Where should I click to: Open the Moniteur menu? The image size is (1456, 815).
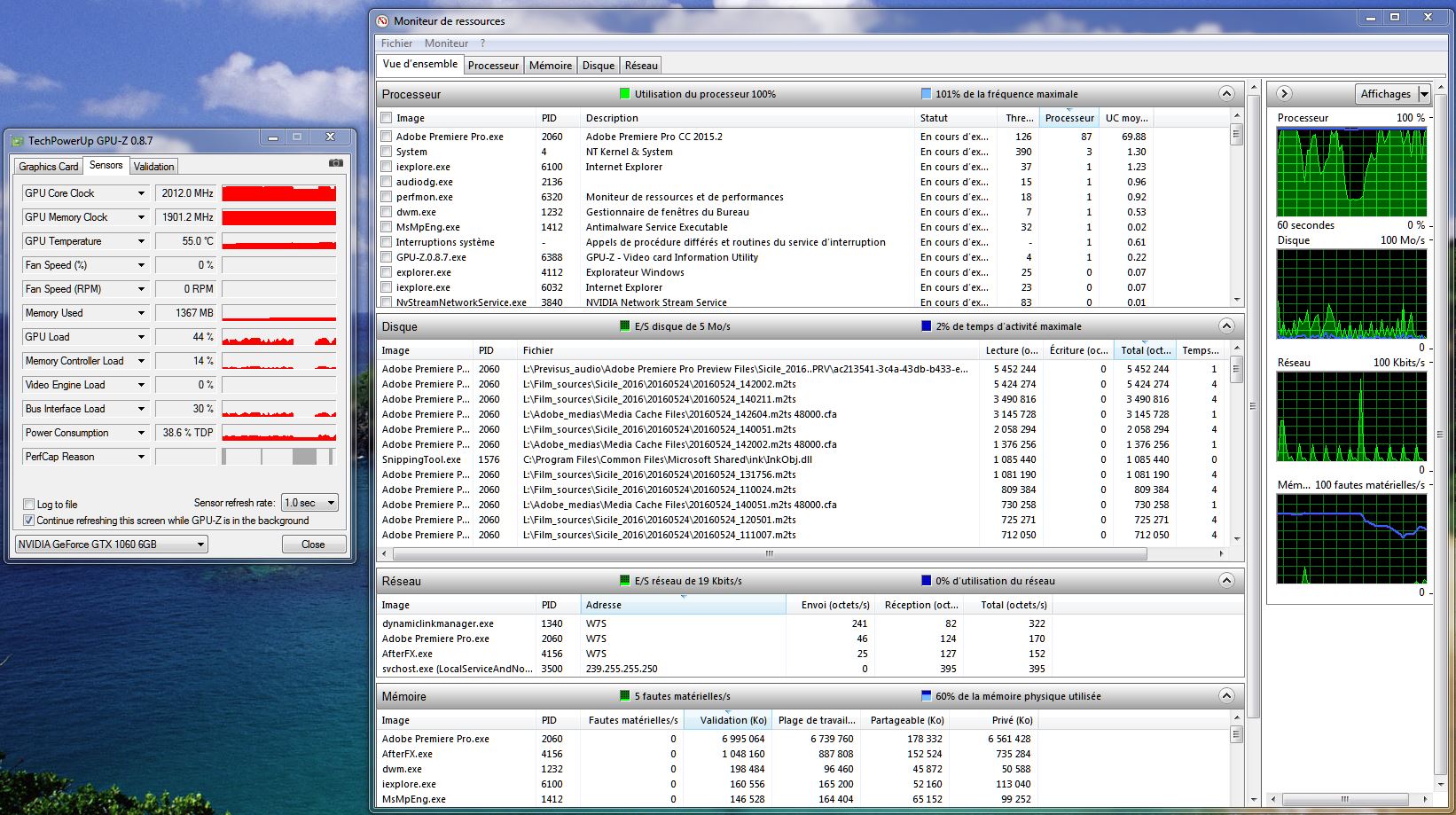(x=446, y=43)
